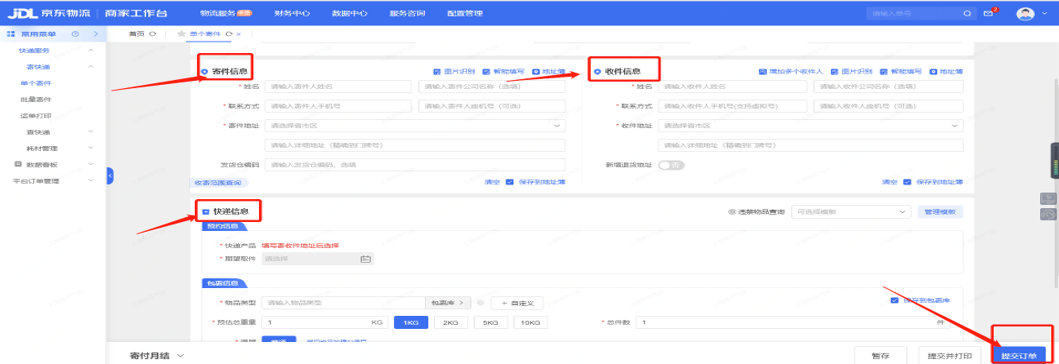Click the 提交订单 button
1059x364 pixels.
click(x=1019, y=355)
